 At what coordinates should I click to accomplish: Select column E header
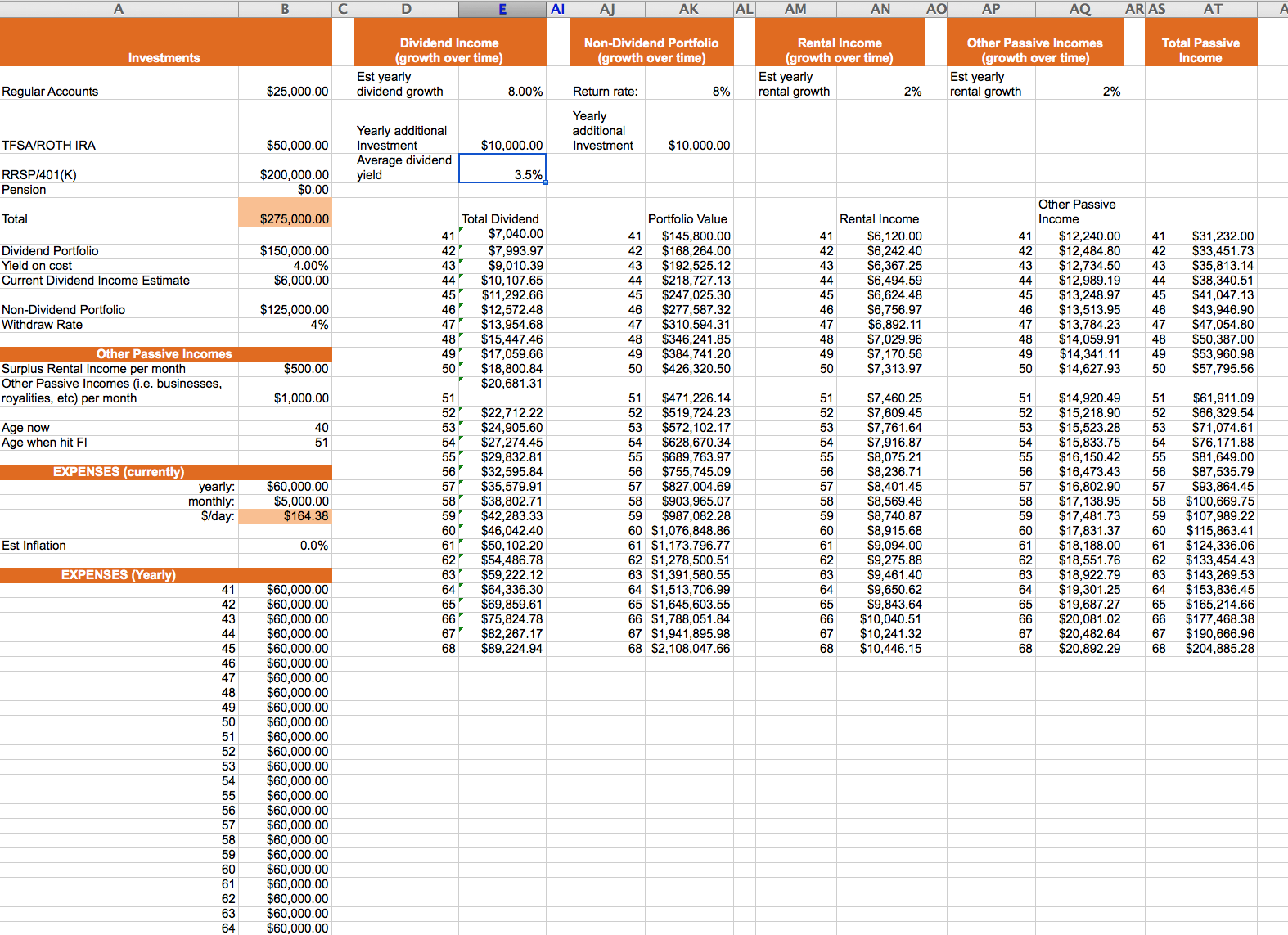tap(502, 9)
